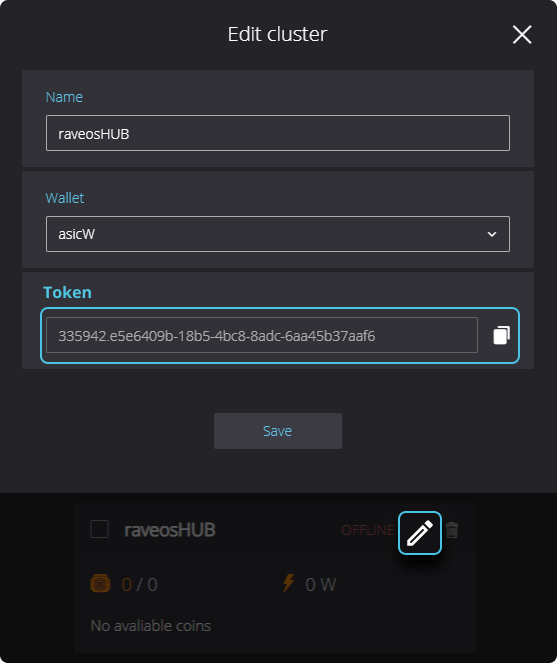Click into the Name field containing raveosHUB
The height and width of the screenshot is (663, 557).
278,133
